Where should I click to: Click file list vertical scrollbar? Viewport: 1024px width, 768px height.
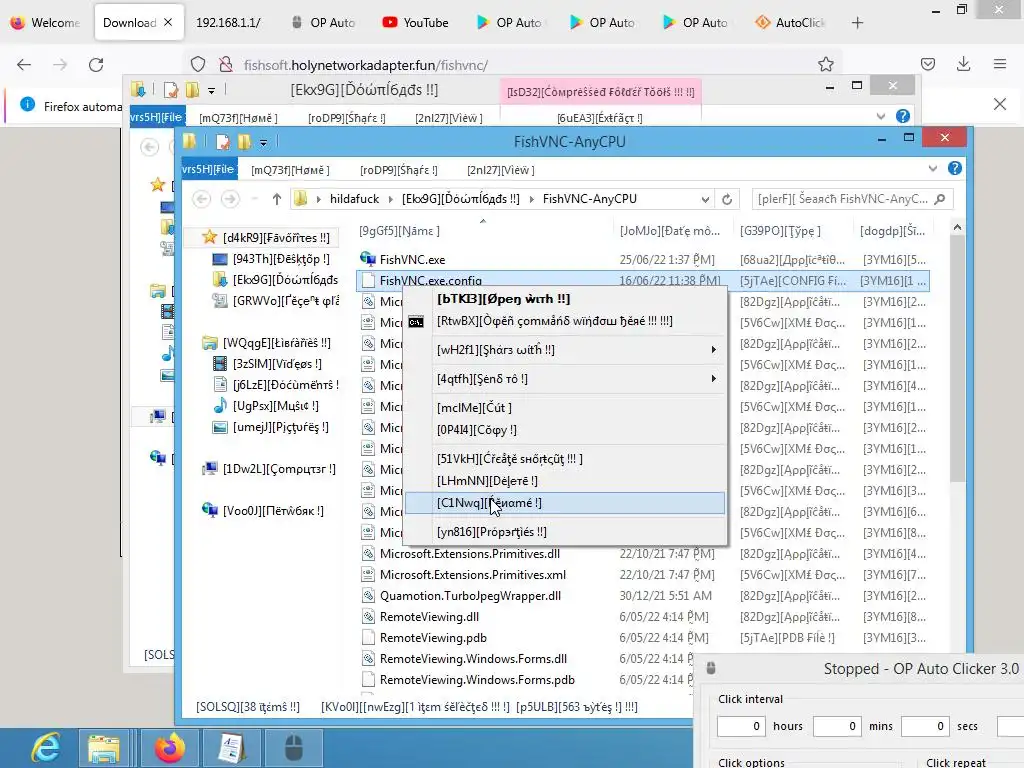[957, 359]
